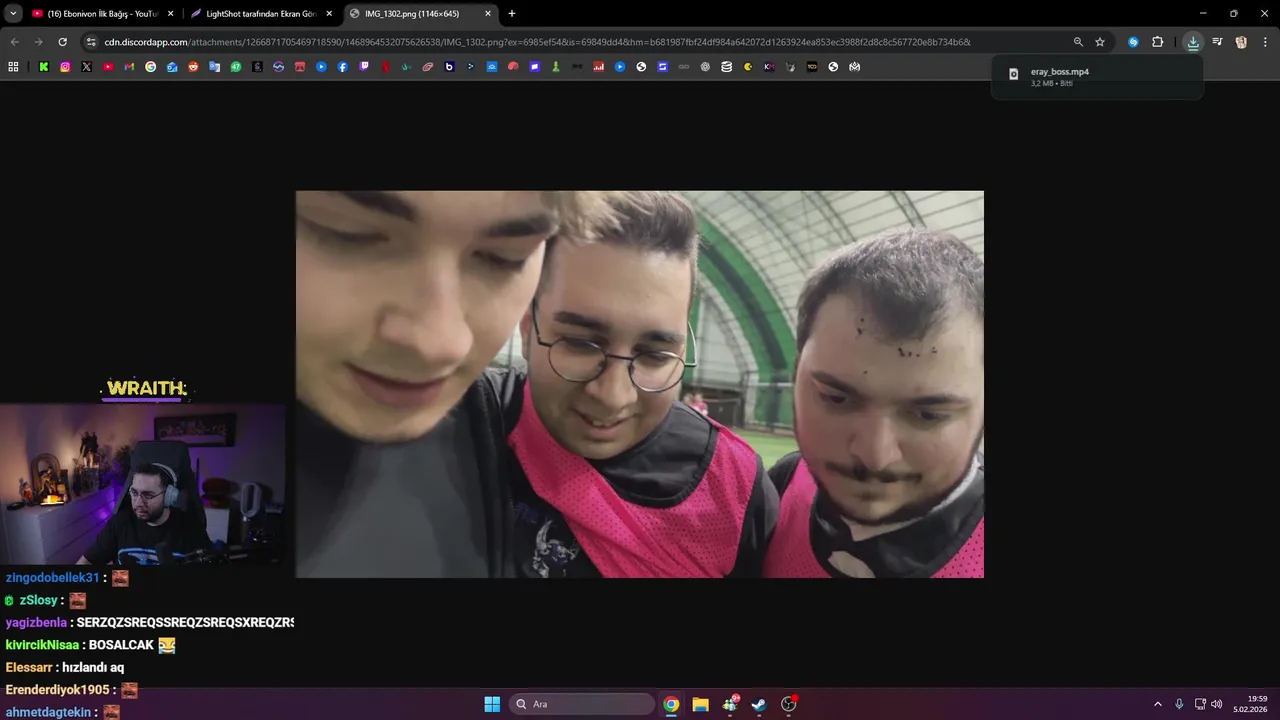View site information icon in address bar

pos(91,42)
